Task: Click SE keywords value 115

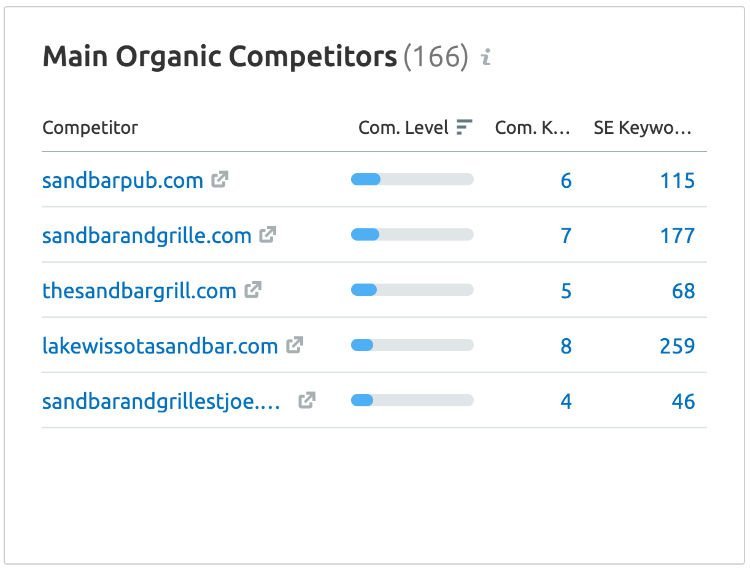Action: (677, 181)
